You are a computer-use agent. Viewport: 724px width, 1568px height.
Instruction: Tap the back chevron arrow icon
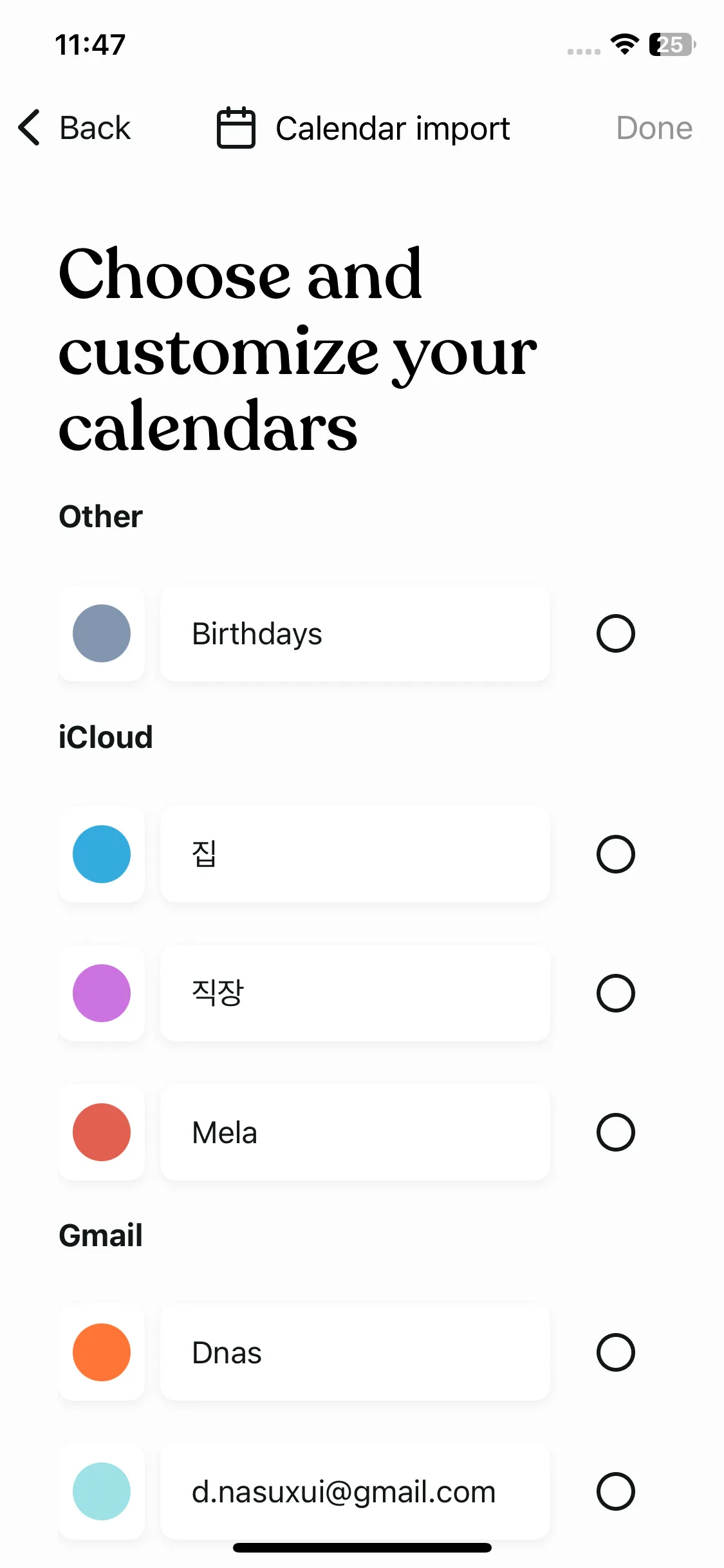pyautogui.click(x=30, y=127)
